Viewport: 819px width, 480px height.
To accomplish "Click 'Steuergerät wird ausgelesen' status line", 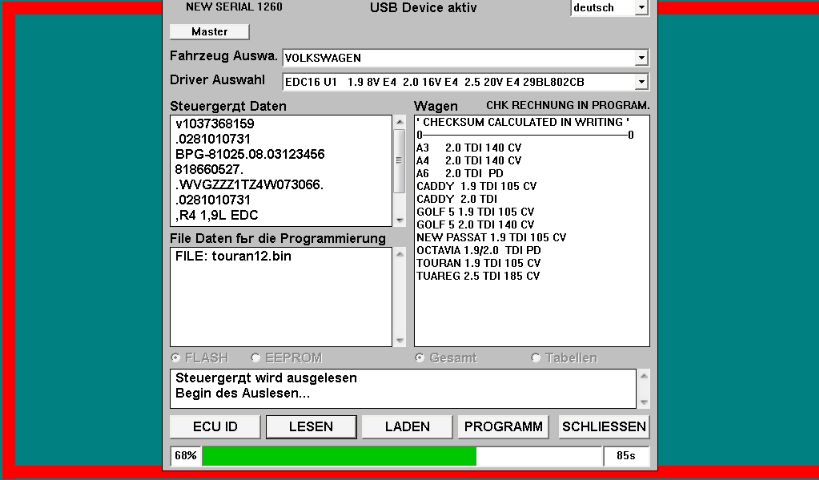I will pyautogui.click(x=266, y=378).
